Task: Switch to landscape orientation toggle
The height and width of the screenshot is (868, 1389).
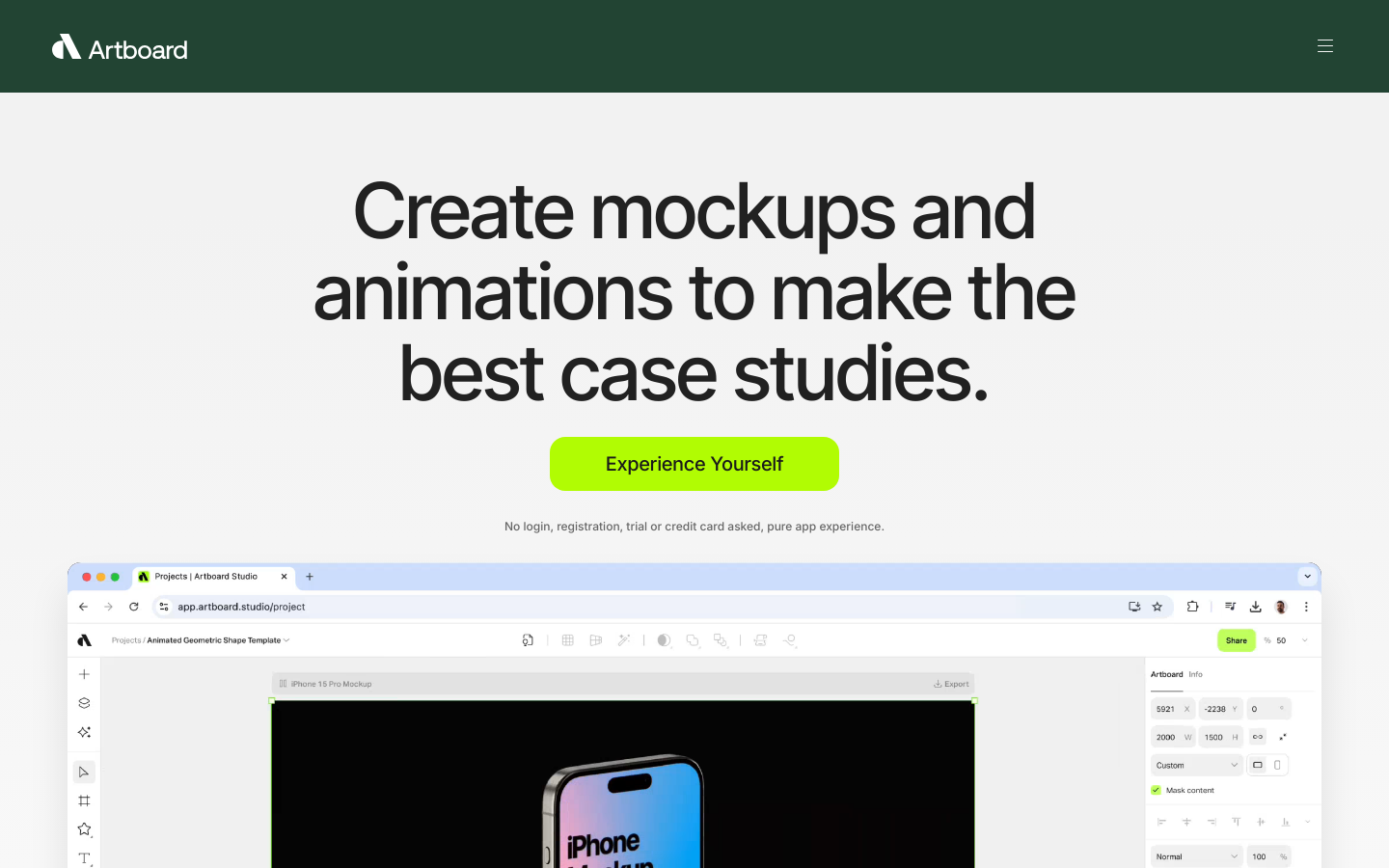Action: tap(1258, 765)
